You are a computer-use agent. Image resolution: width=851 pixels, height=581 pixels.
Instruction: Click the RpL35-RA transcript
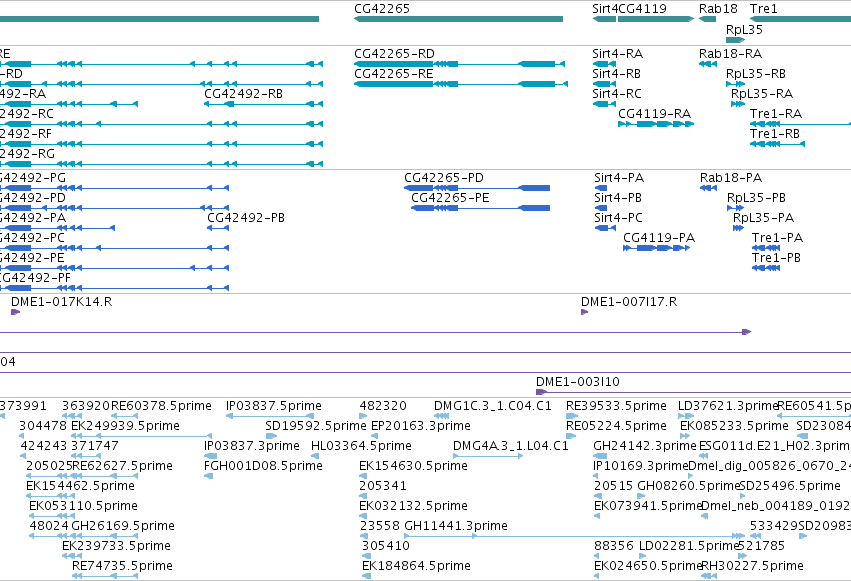pyautogui.click(x=738, y=104)
